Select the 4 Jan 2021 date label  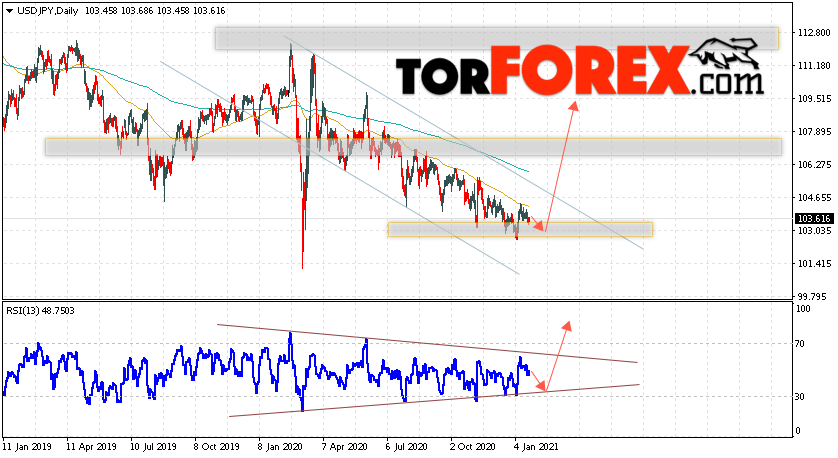(536, 447)
